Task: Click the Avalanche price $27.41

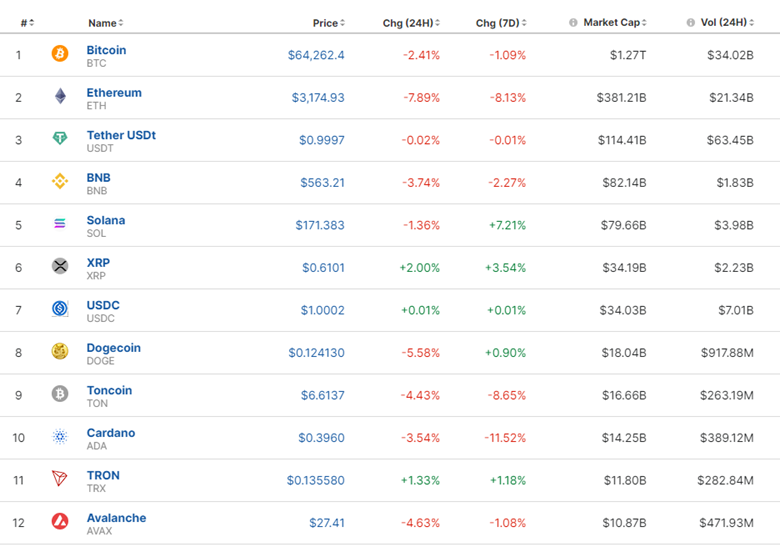Action: click(327, 523)
